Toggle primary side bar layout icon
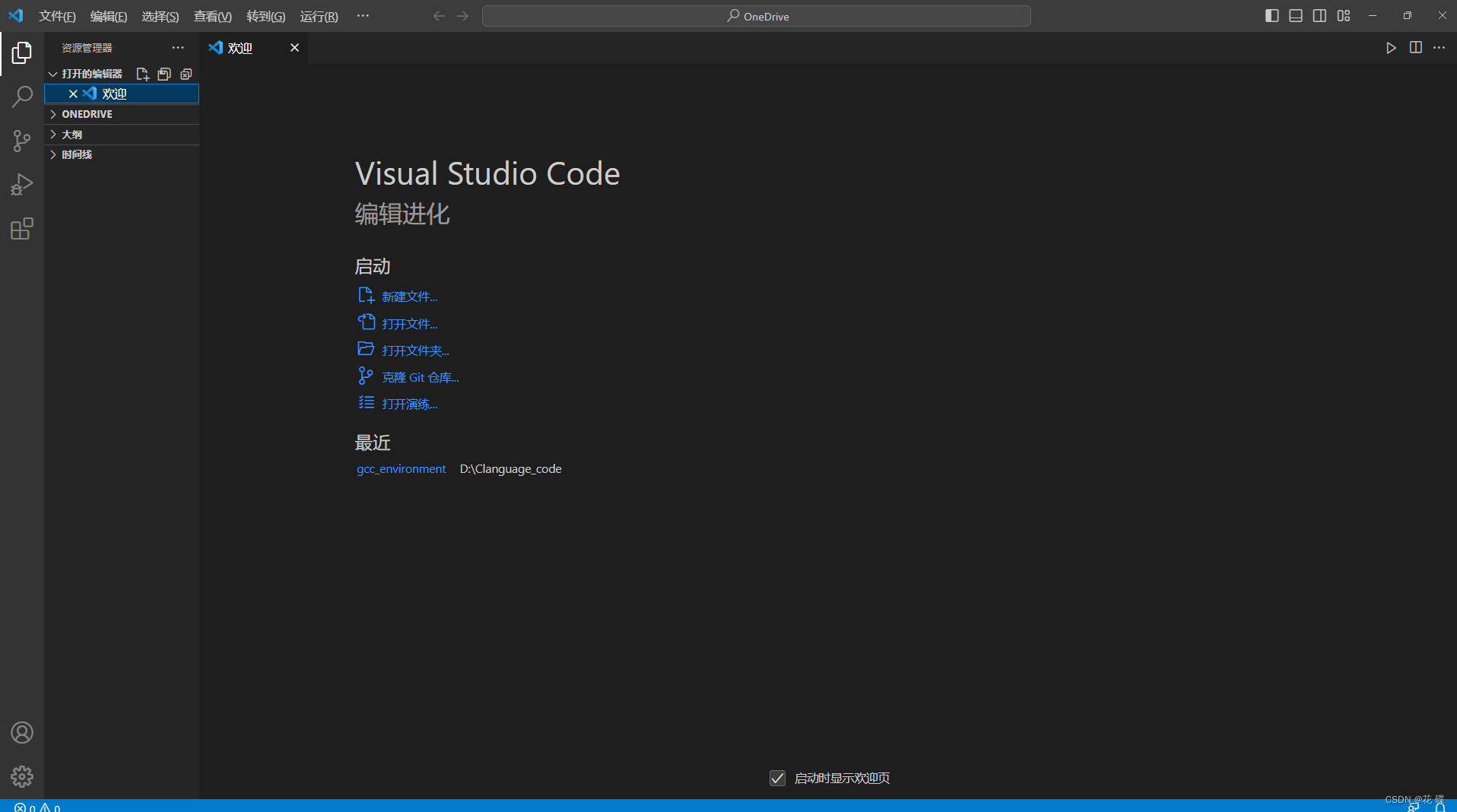The width and height of the screenshot is (1457, 812). [1271, 16]
